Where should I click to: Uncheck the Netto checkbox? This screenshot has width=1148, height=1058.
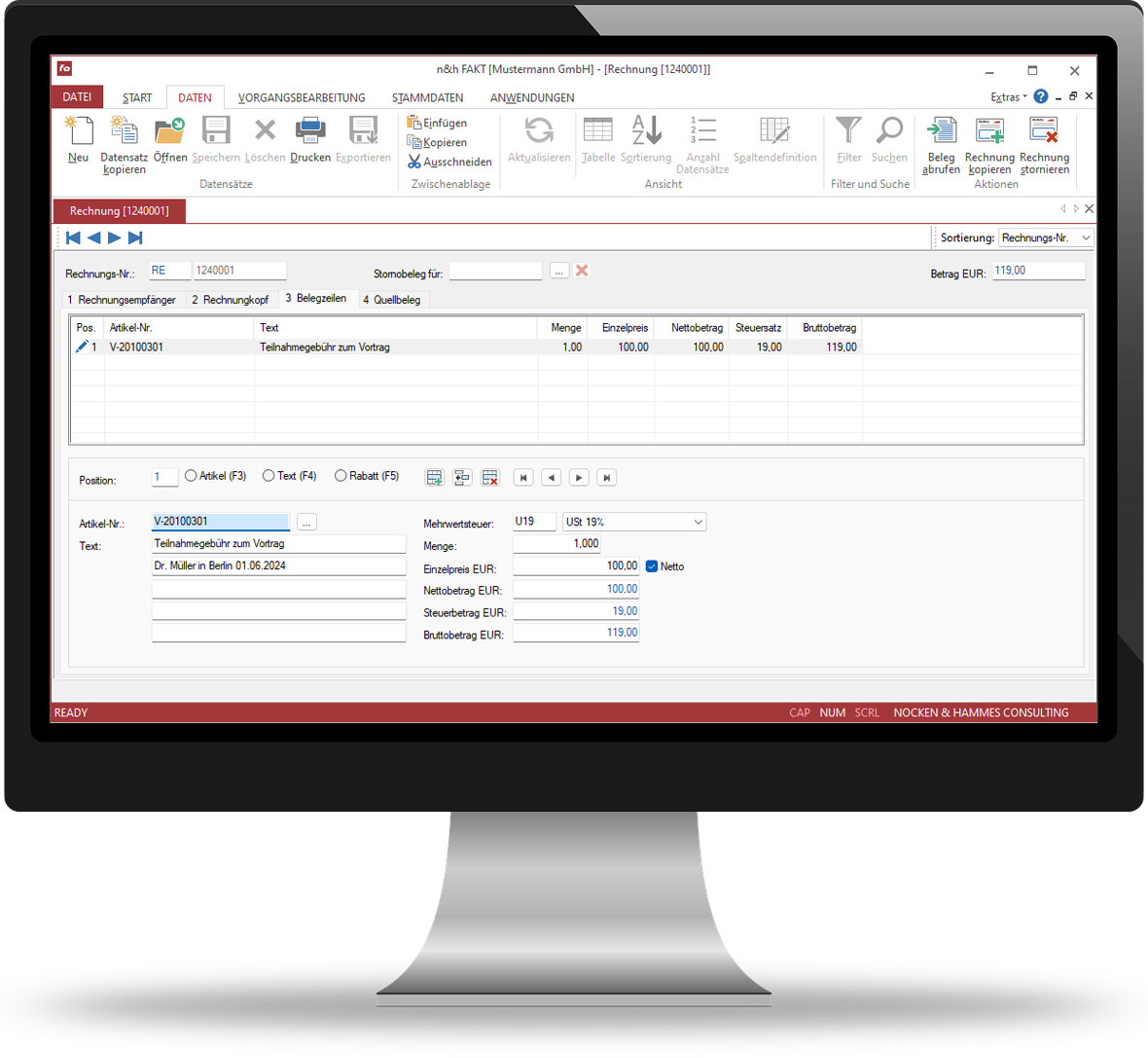pyautogui.click(x=652, y=566)
